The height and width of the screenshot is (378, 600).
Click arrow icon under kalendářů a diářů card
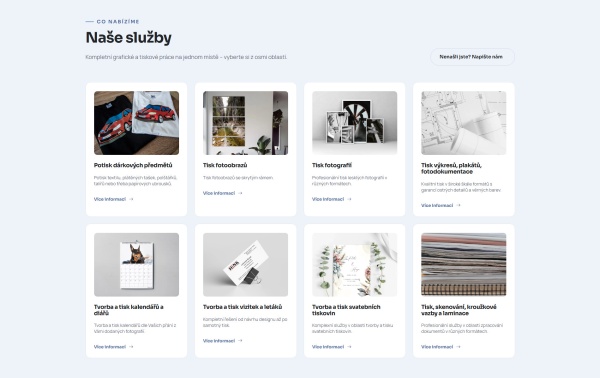click(x=131, y=347)
